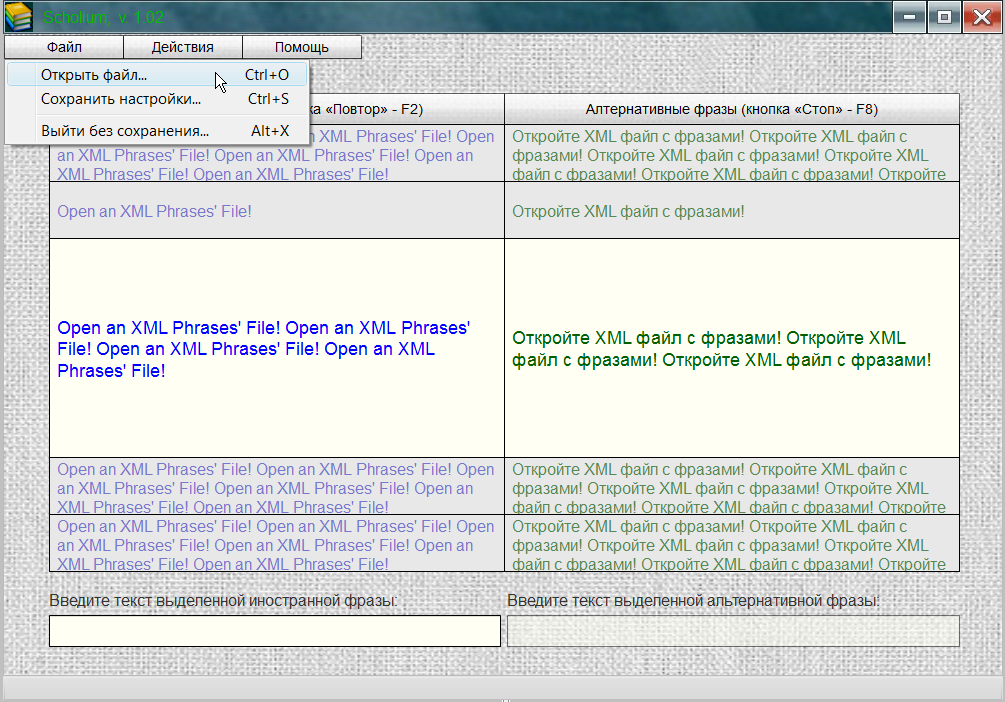This screenshot has width=1005, height=702.
Task: Select the bottom-row English phrase cell
Action: tap(277, 544)
